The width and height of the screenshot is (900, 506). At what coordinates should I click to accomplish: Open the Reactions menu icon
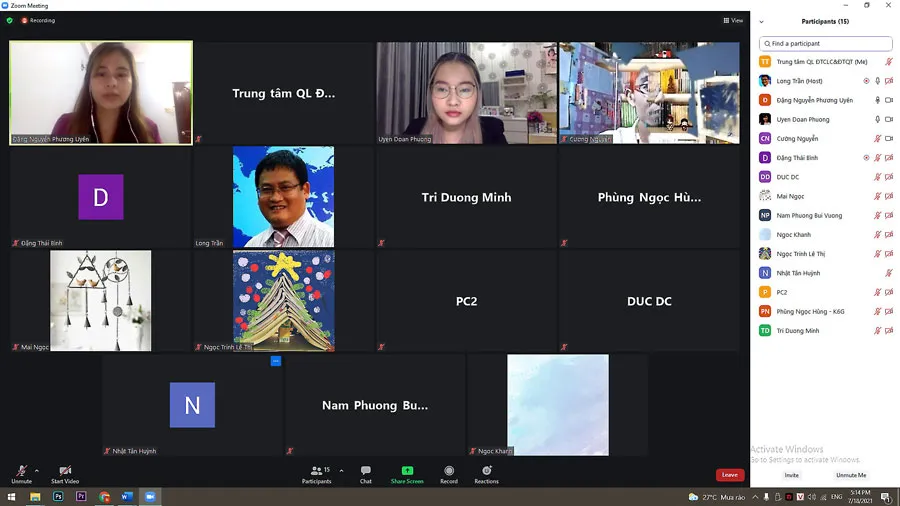(x=486, y=471)
